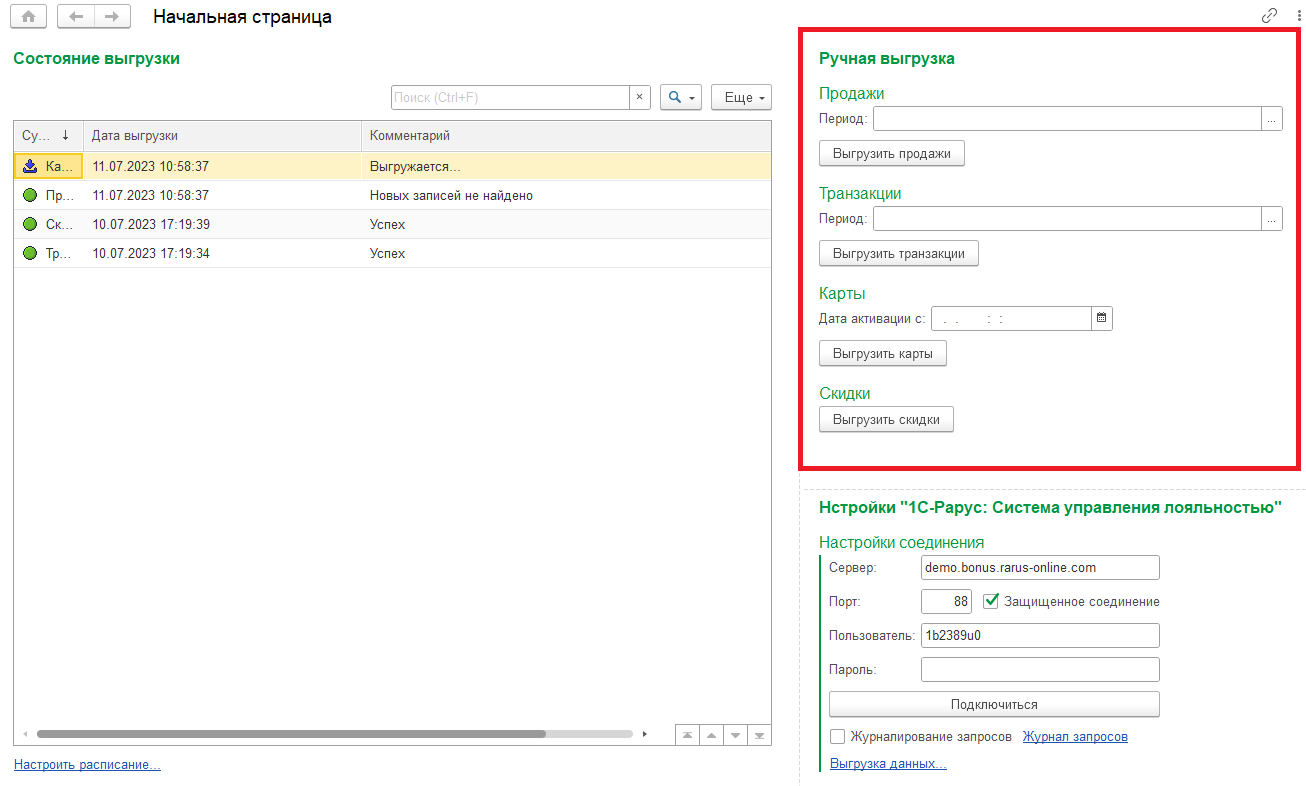Select date 10.07.2023 17:19:39

tap(222, 224)
